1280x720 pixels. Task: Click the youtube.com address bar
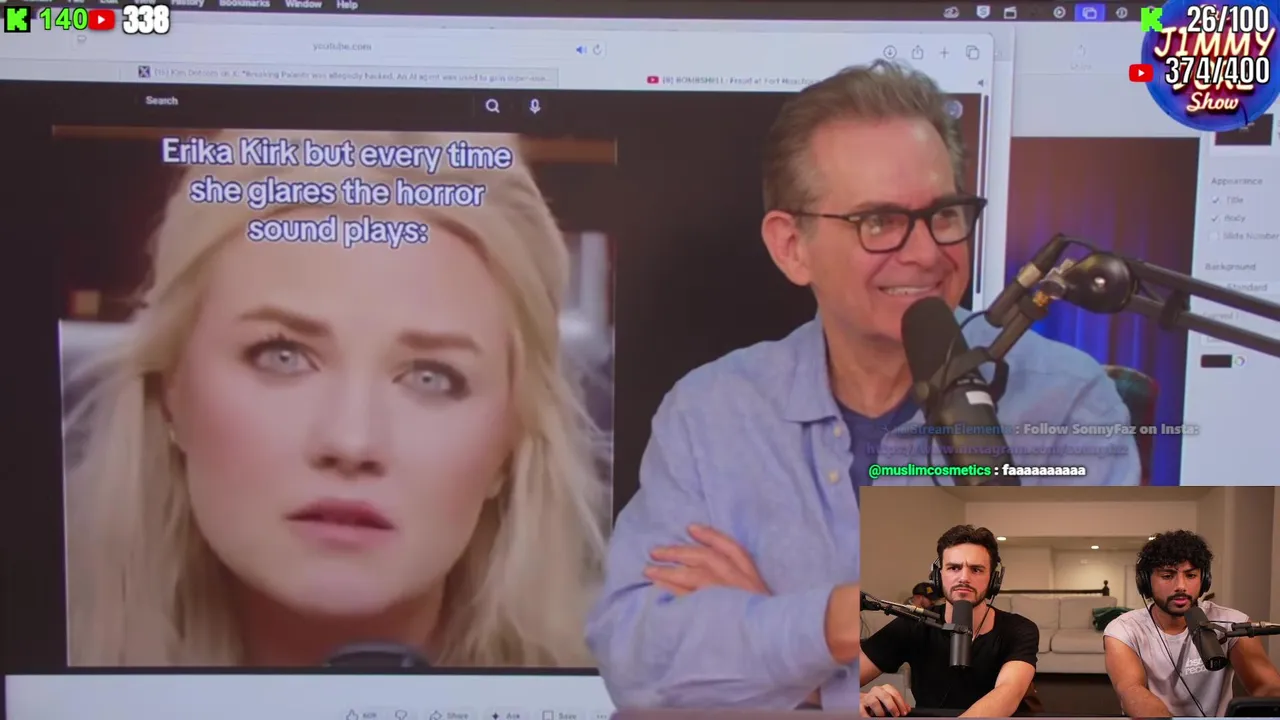click(x=342, y=46)
